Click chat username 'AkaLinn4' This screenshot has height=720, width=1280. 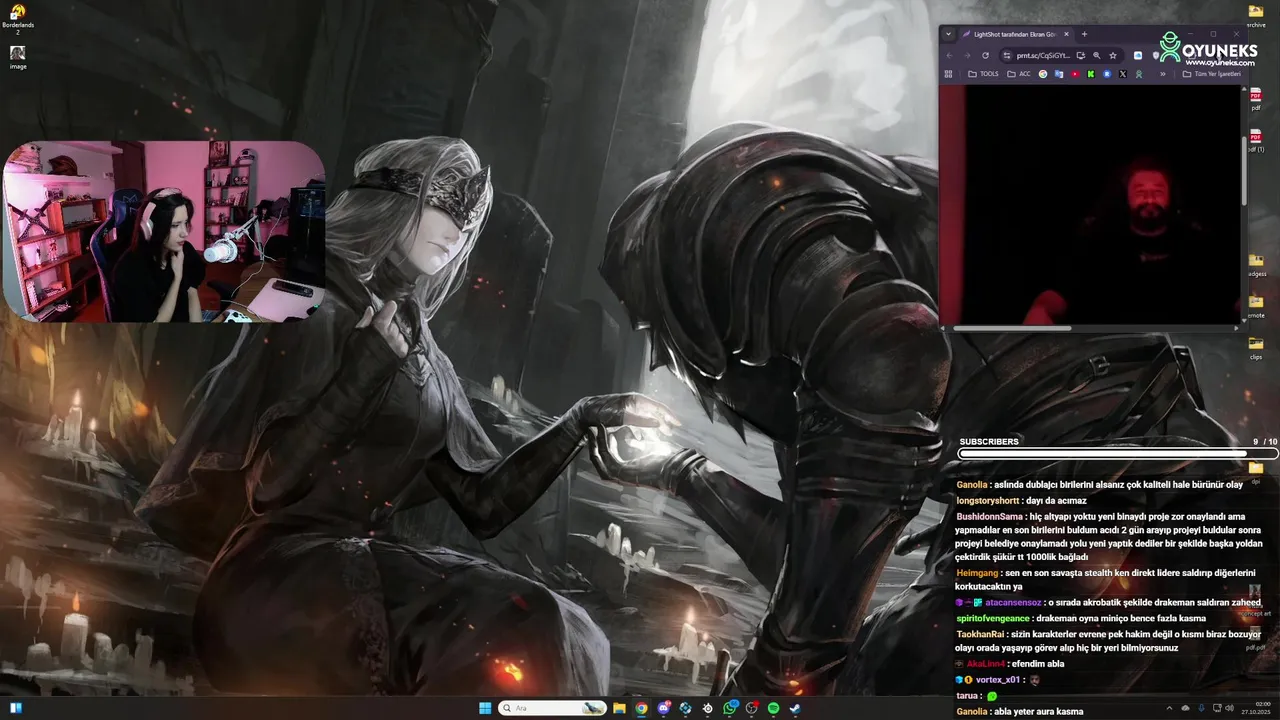(985, 664)
